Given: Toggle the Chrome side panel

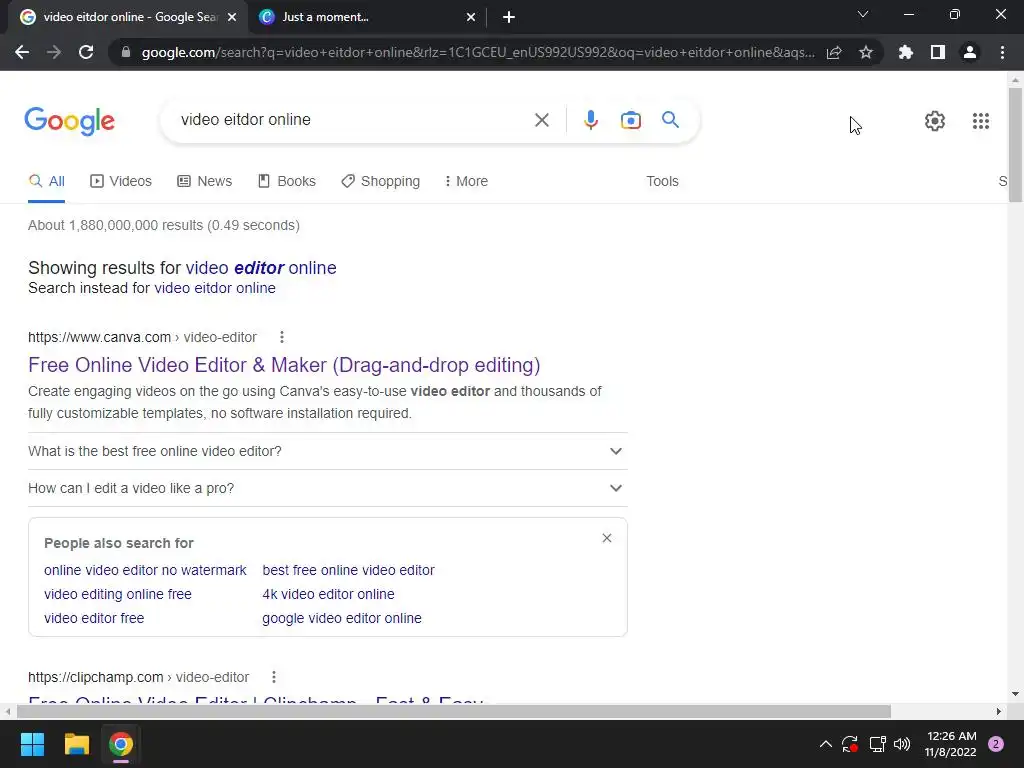Looking at the screenshot, I should point(938,52).
